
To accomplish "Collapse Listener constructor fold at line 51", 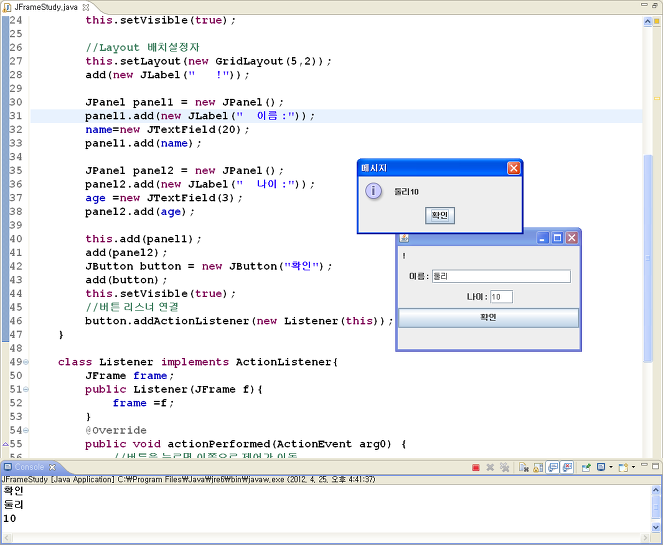I will 26,389.
